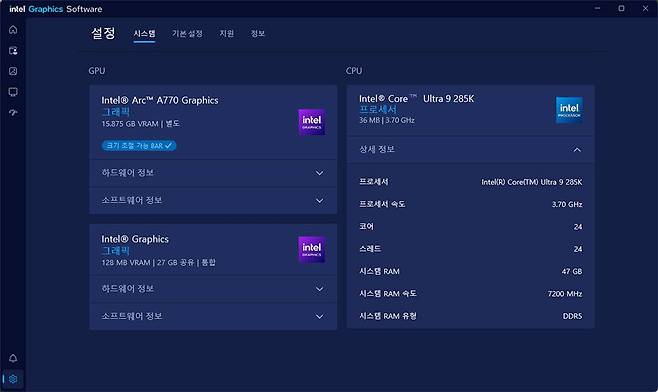Click the processor value Intel(R) Core(TM) Ultra 9 285K
Viewport: 658px width, 392px height.
532,182
